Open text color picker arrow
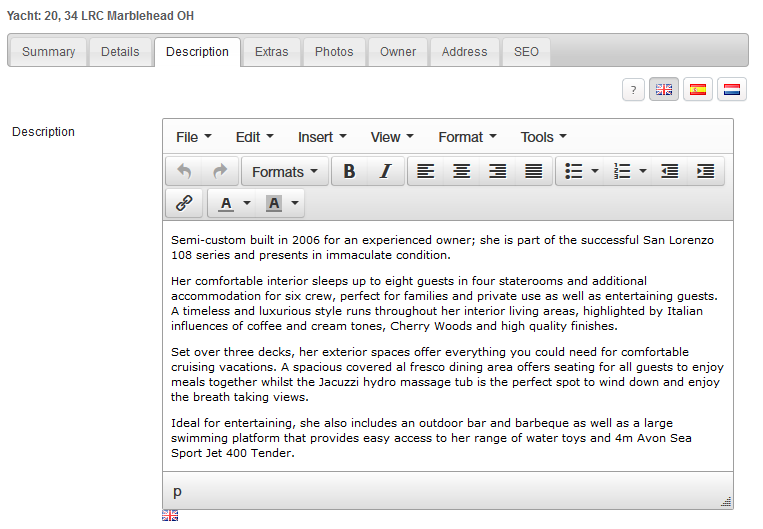The height and width of the screenshot is (529, 763). click(x=247, y=203)
